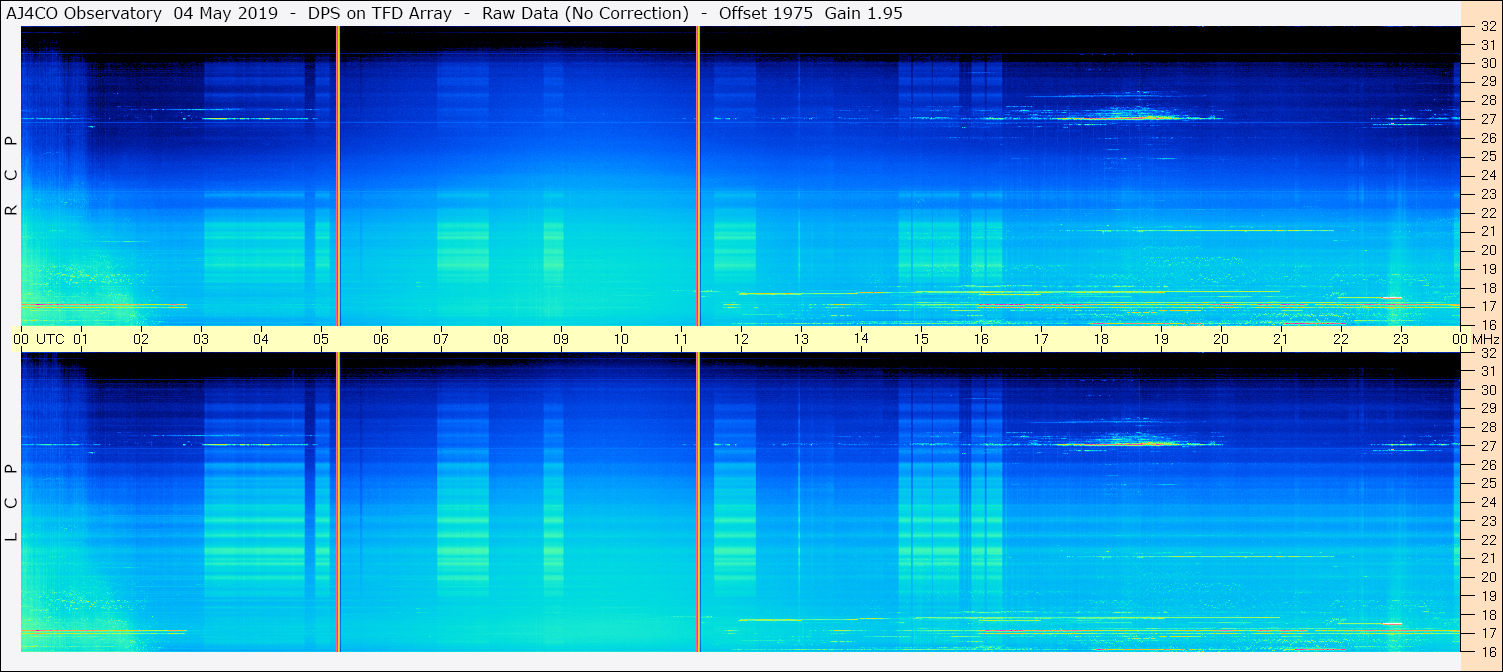Click the 15 hour tick label
This screenshot has width=1503, height=672.
click(921, 339)
